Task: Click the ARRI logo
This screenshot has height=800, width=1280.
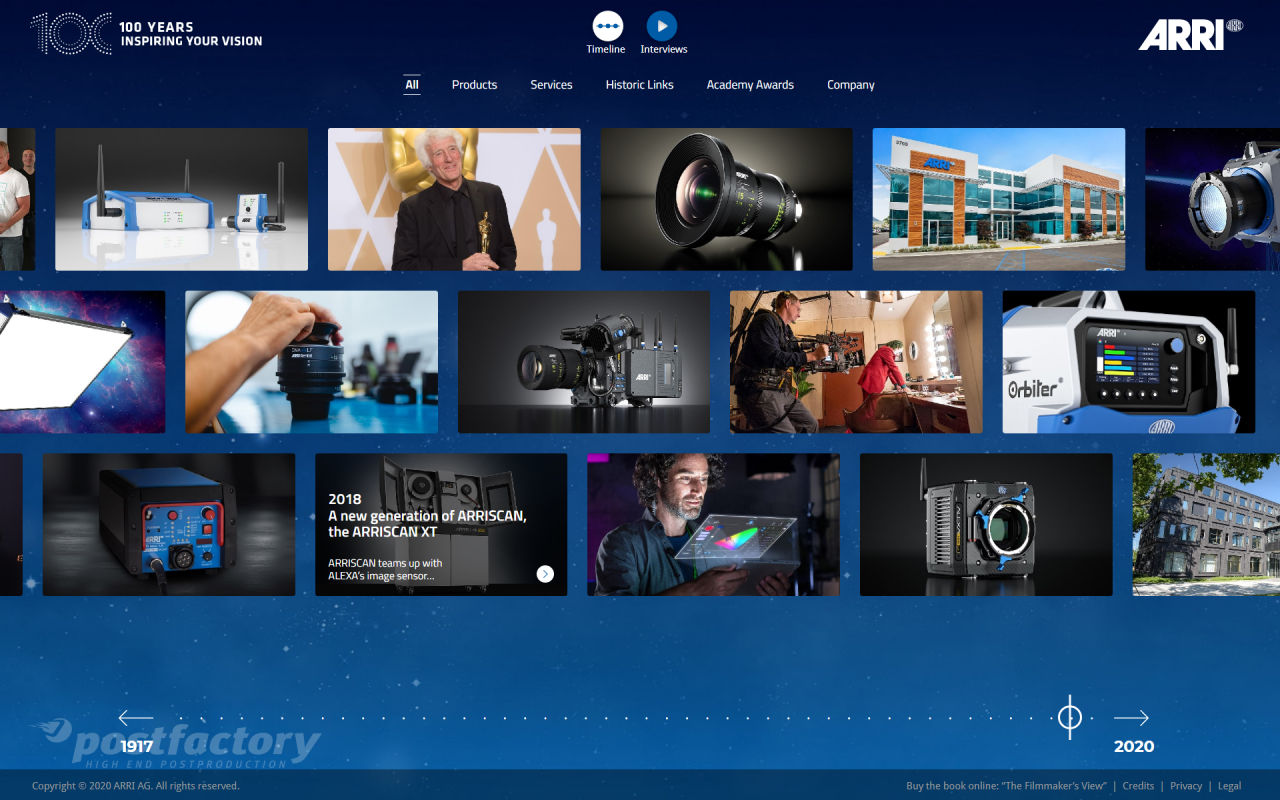Action: [1190, 34]
